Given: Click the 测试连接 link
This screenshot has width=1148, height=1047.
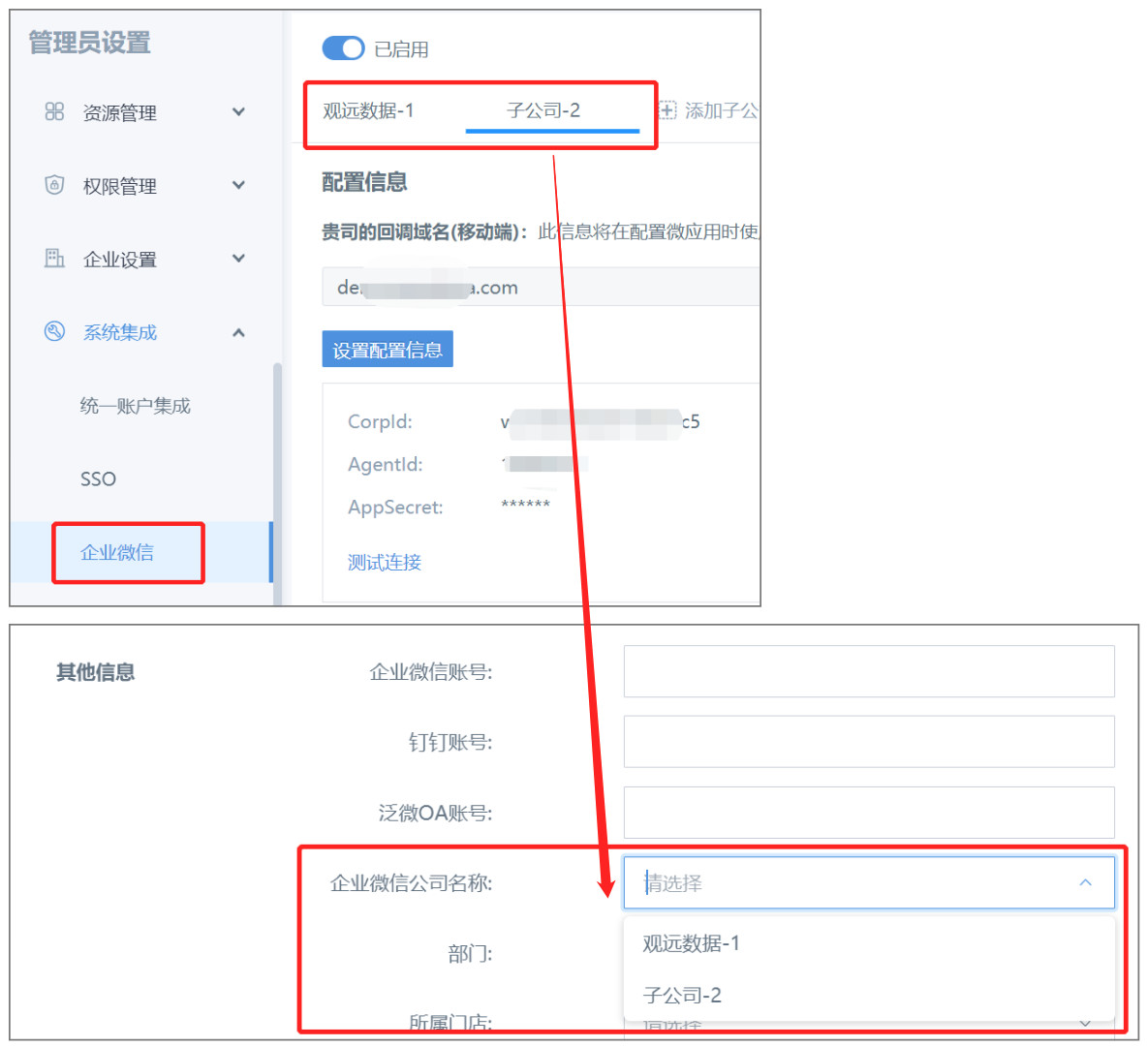Looking at the screenshot, I should tap(385, 562).
